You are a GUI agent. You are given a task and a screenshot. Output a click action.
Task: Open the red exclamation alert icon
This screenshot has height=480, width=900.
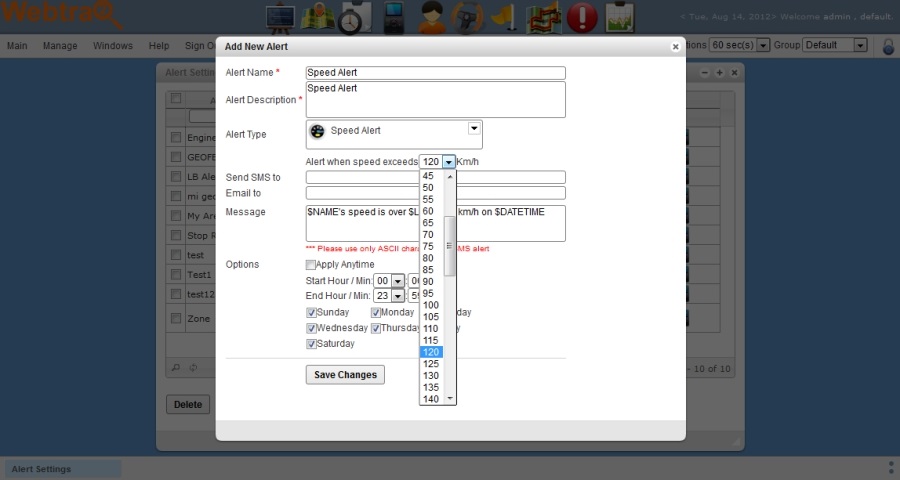[582, 17]
